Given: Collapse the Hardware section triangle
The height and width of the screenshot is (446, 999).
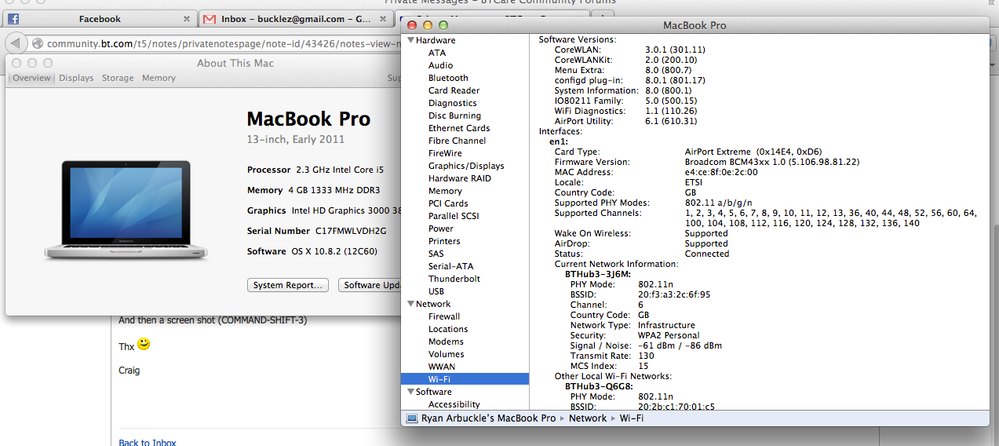Looking at the screenshot, I should click(x=410, y=40).
